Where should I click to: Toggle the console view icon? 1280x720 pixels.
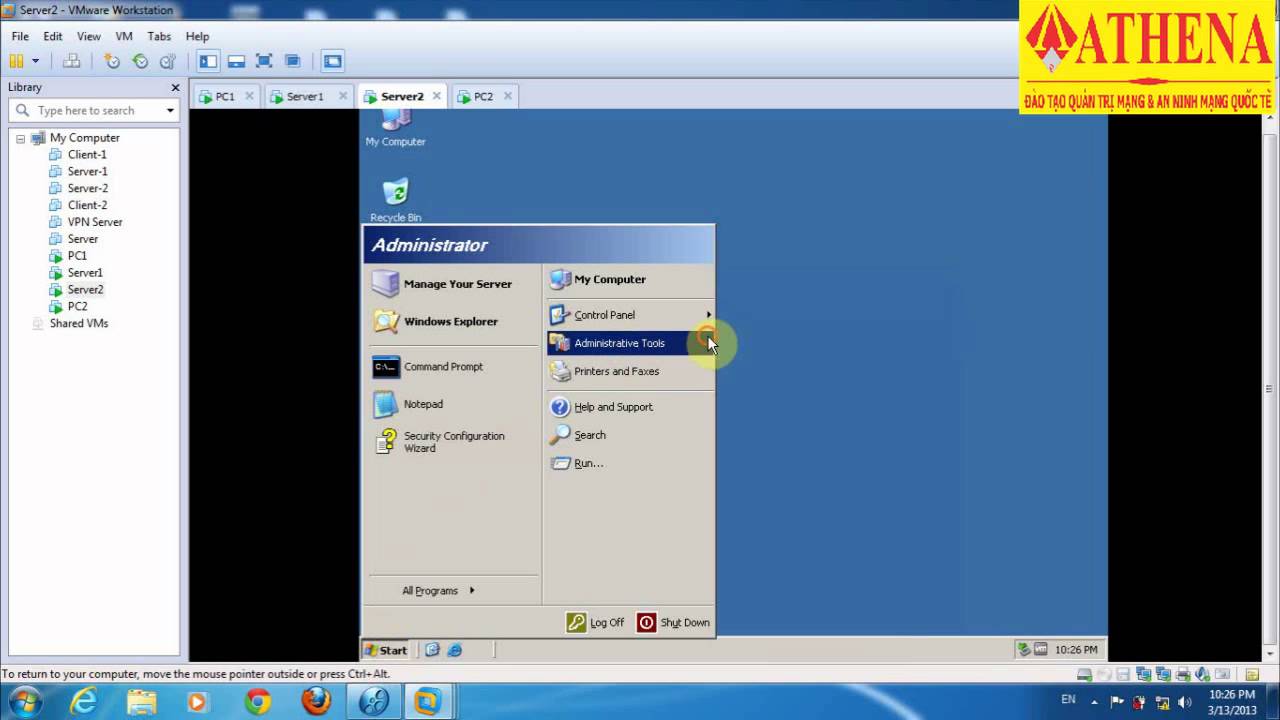[x=332, y=61]
